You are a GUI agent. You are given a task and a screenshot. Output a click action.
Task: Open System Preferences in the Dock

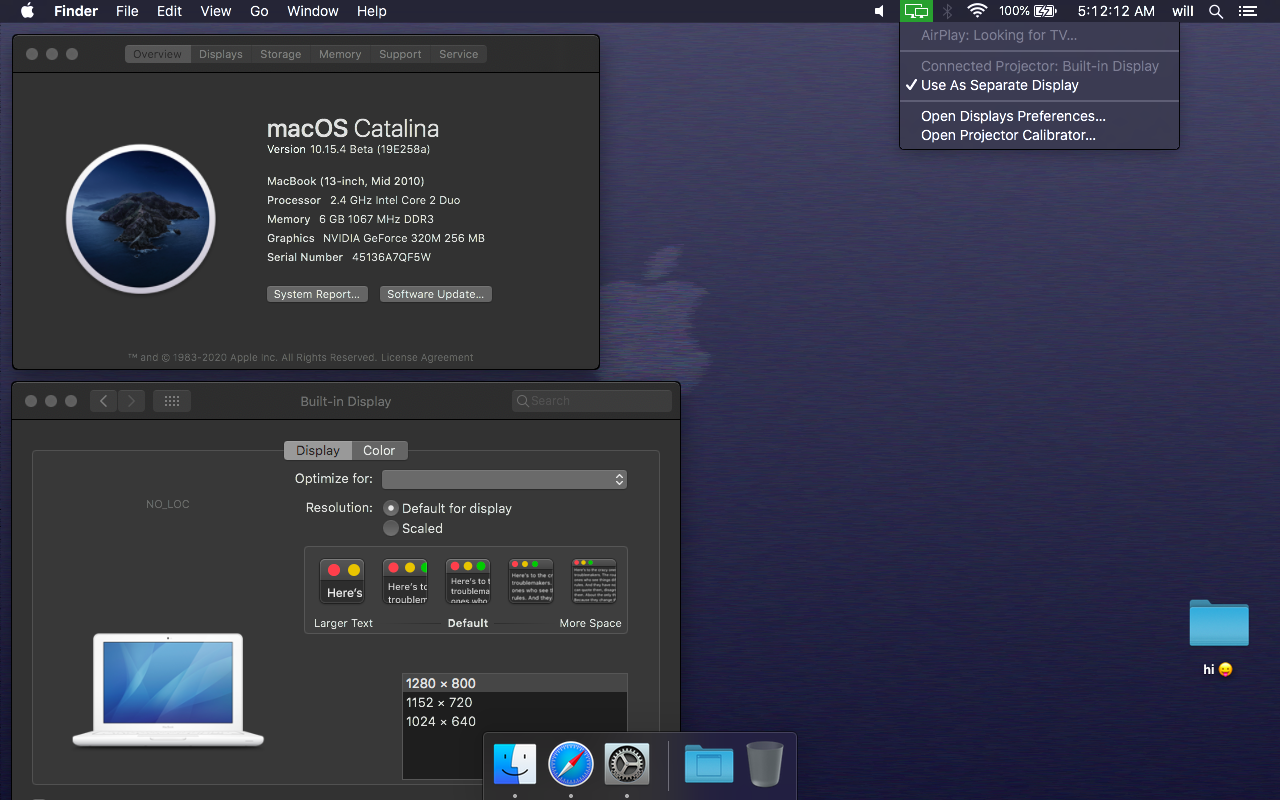(627, 764)
